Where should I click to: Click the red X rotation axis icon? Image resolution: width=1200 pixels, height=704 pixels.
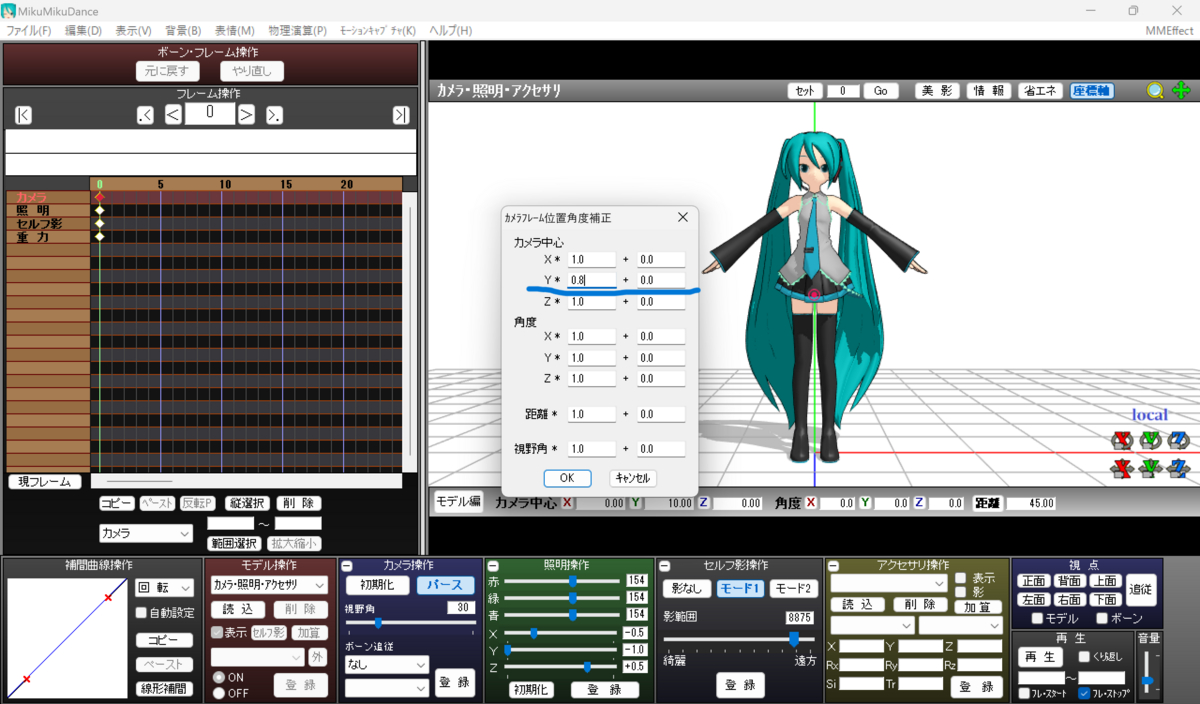click(1122, 440)
